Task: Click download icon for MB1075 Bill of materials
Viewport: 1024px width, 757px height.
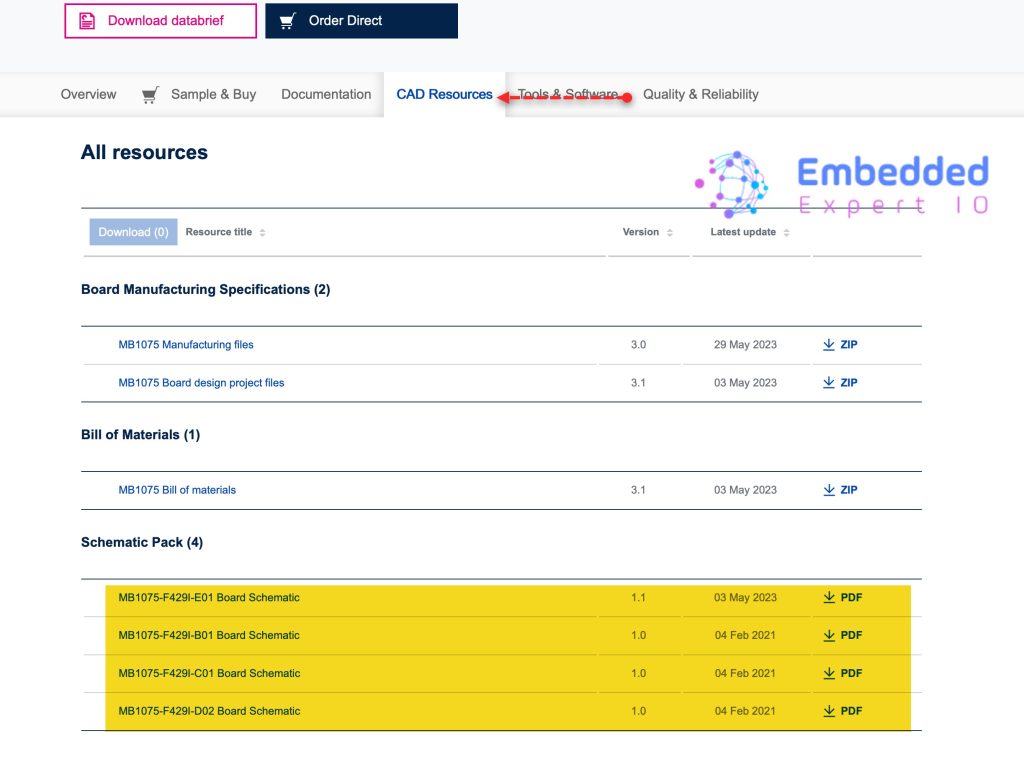Action: click(828, 490)
